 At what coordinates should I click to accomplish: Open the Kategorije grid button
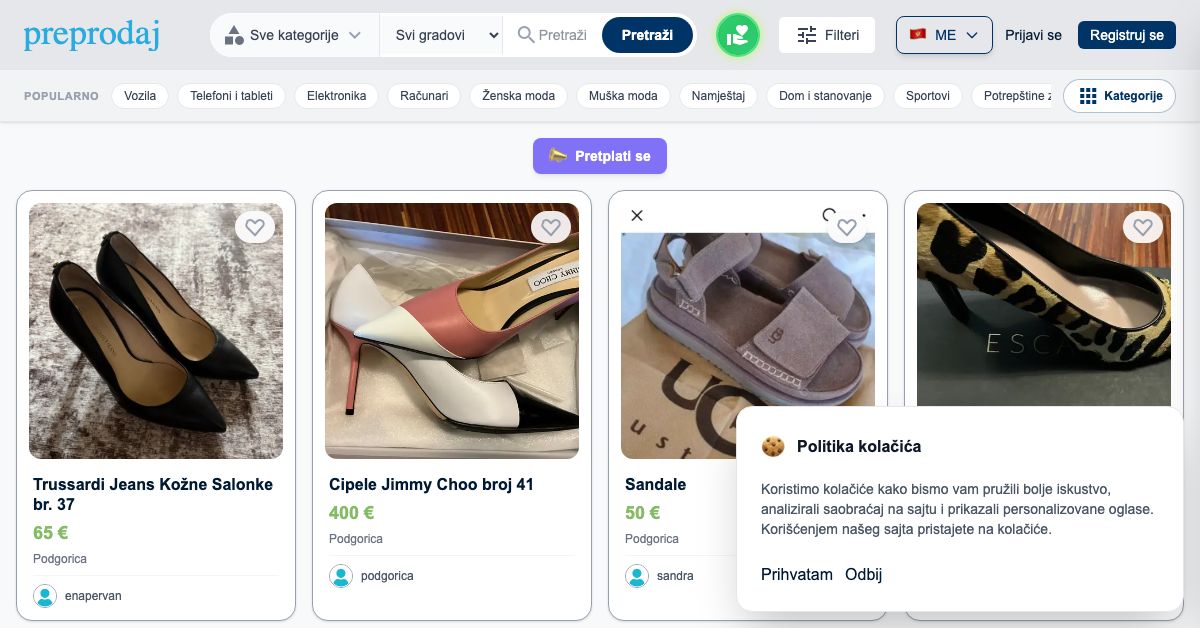coord(1119,96)
